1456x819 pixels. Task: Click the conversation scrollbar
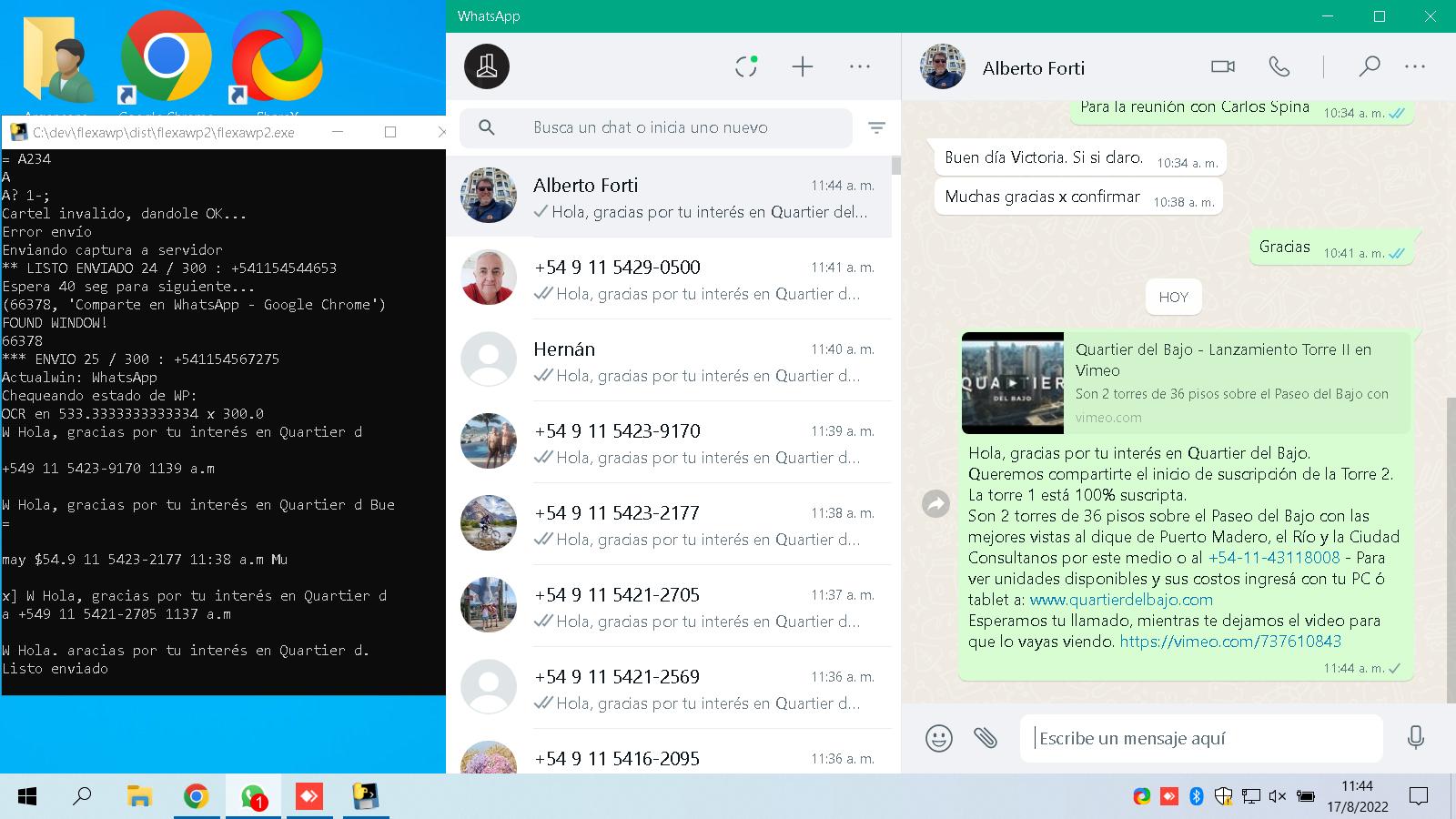coord(1451,549)
